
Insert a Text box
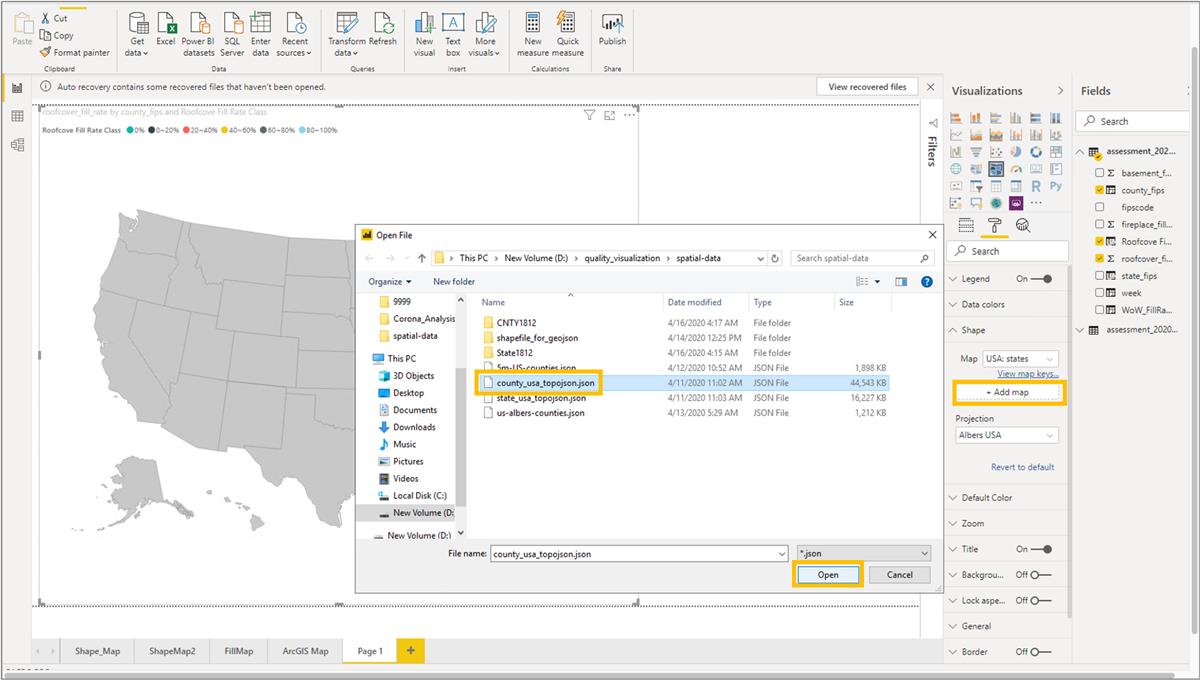(x=453, y=34)
